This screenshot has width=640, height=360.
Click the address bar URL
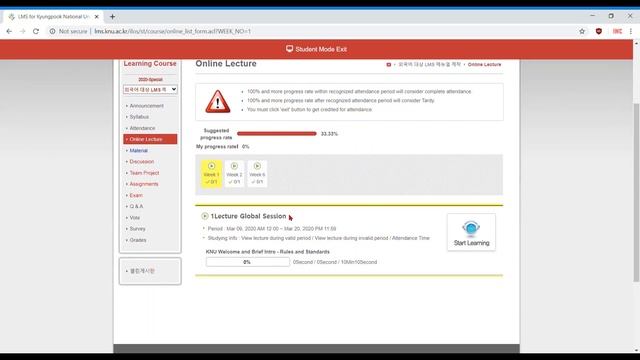(x=172, y=31)
